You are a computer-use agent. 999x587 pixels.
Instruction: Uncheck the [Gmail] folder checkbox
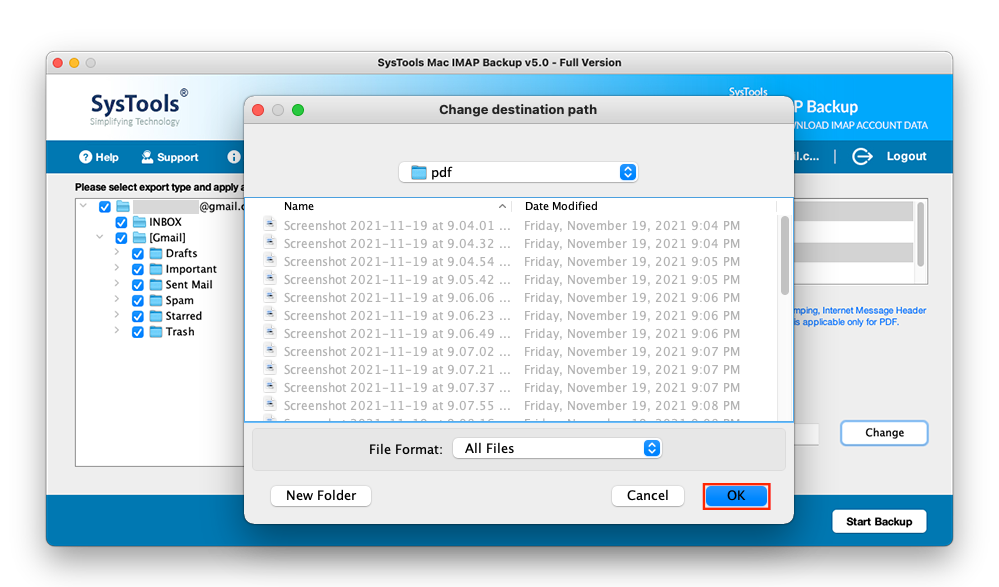(x=121, y=238)
